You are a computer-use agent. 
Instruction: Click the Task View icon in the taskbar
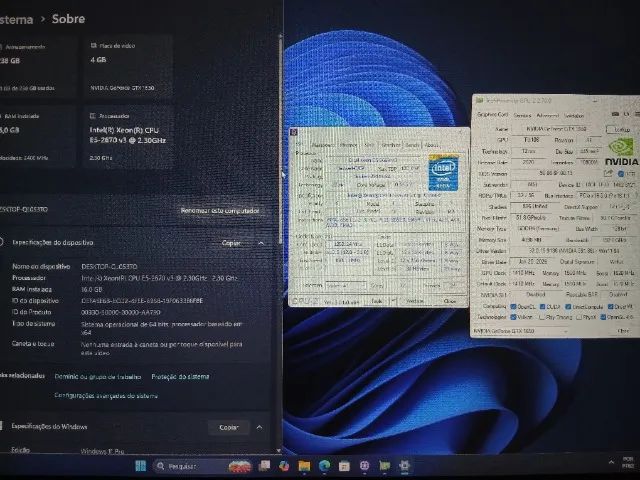[x=264, y=466]
